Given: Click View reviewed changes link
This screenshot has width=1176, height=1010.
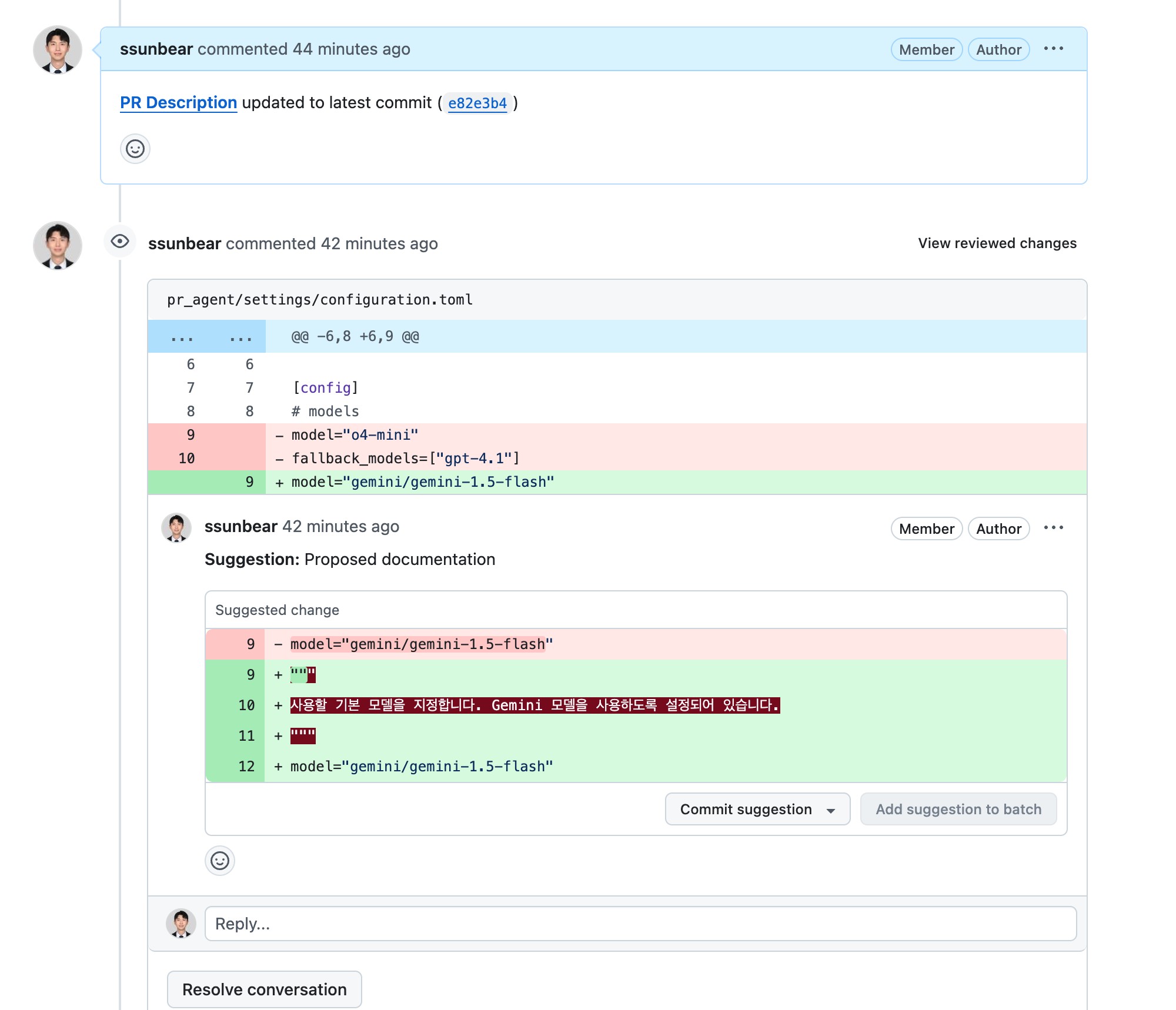Looking at the screenshot, I should tap(997, 243).
